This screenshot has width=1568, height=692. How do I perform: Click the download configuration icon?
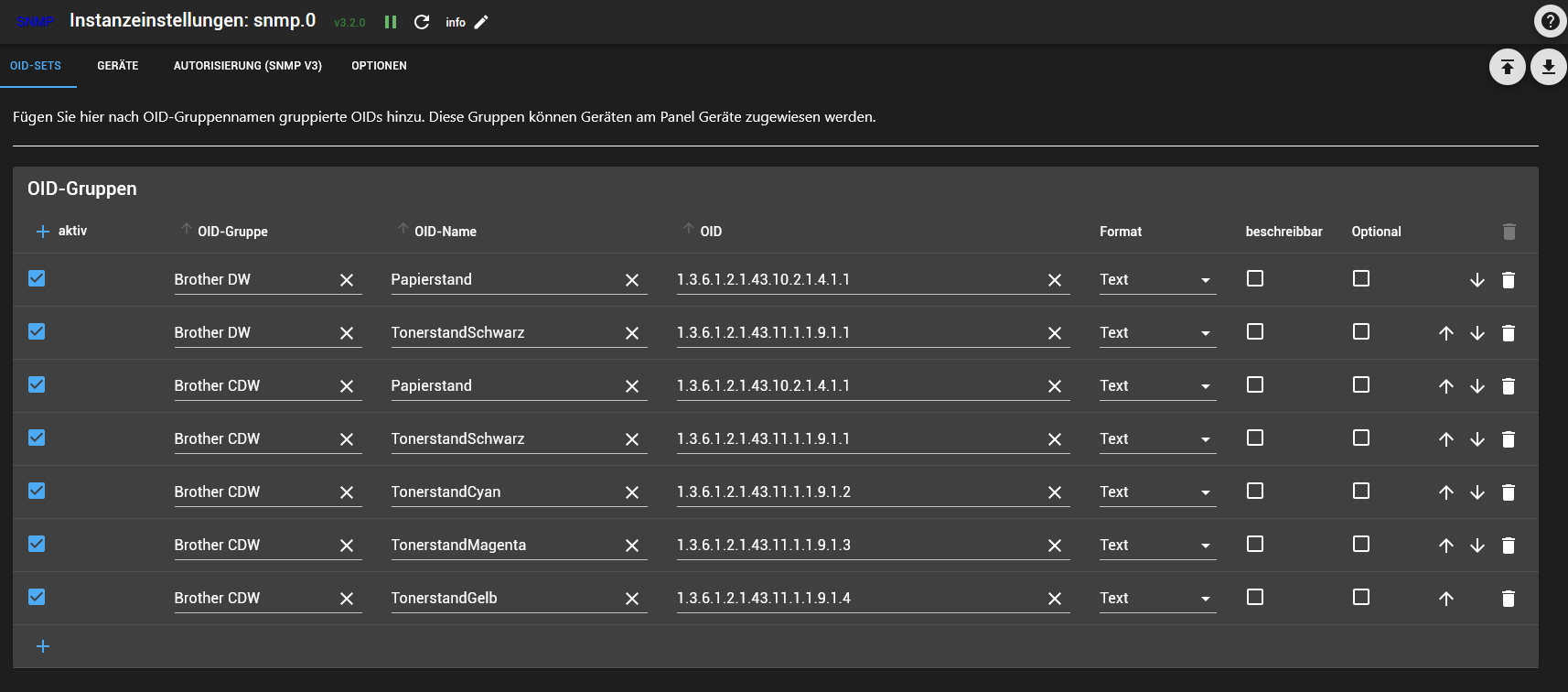(x=1548, y=67)
